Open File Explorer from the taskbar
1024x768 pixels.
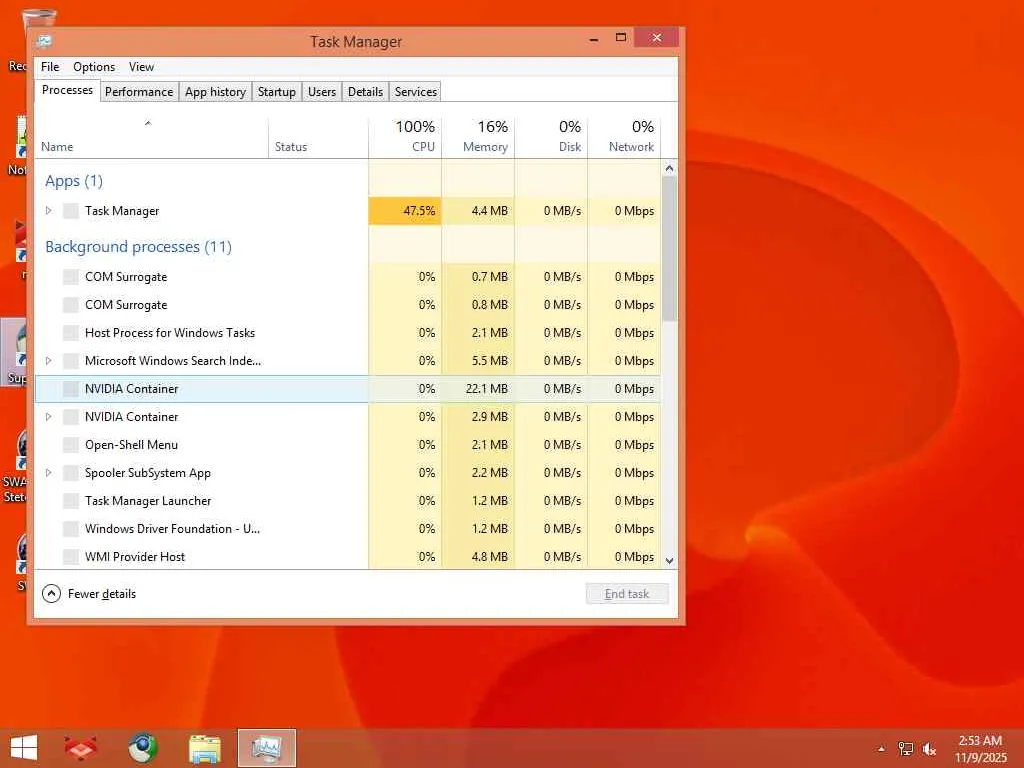pyautogui.click(x=205, y=748)
